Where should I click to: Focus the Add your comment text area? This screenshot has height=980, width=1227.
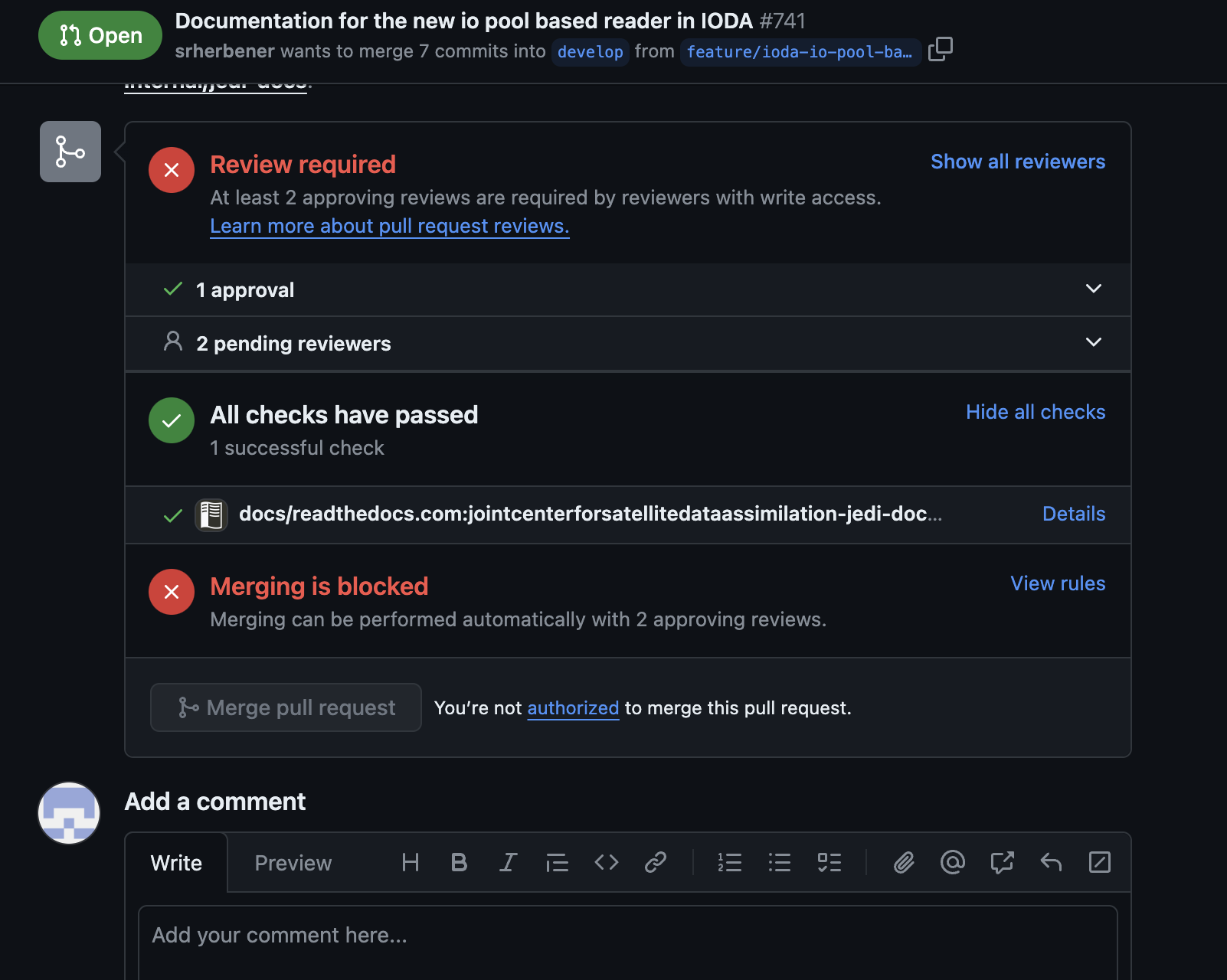[627, 942]
